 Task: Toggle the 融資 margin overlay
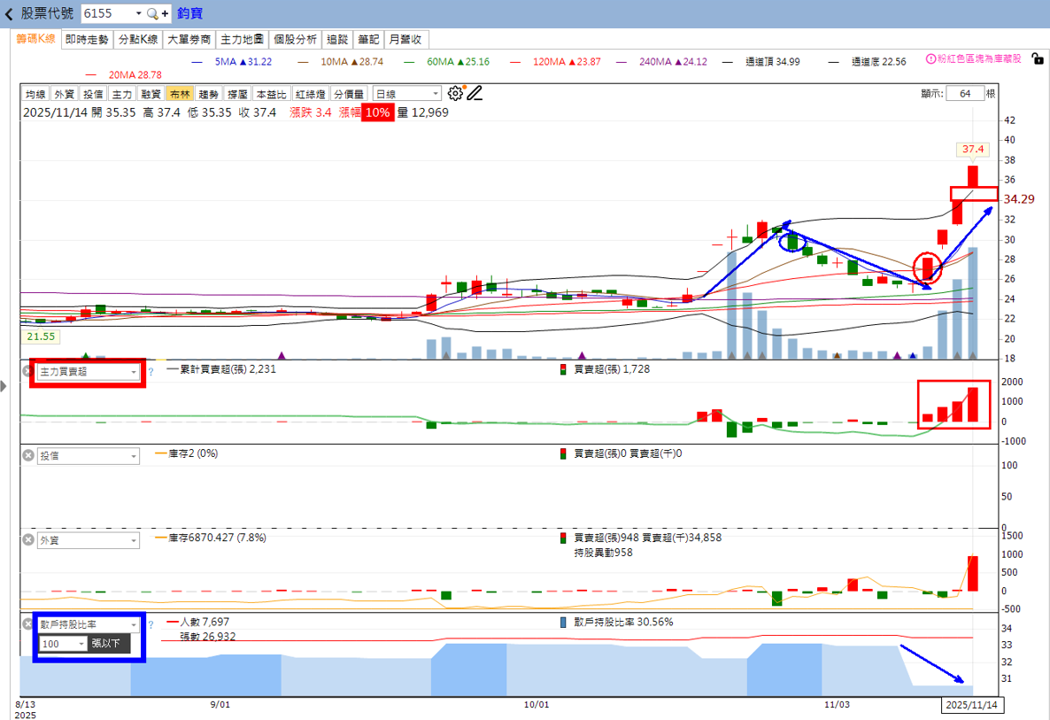[151, 94]
